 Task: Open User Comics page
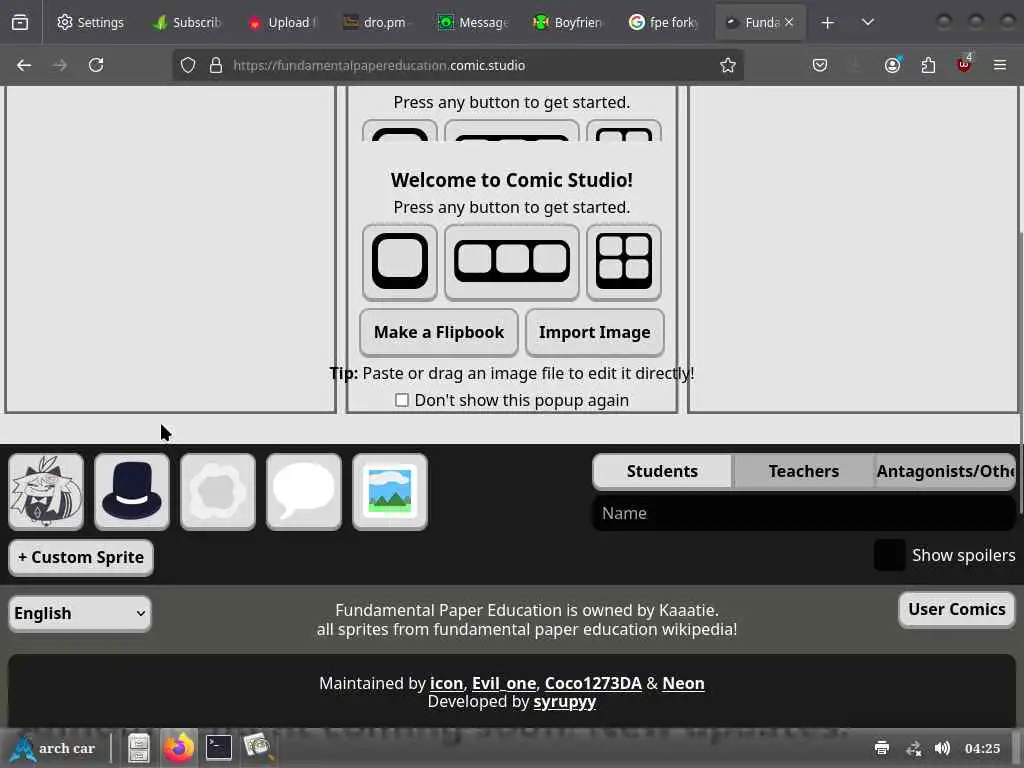point(957,609)
